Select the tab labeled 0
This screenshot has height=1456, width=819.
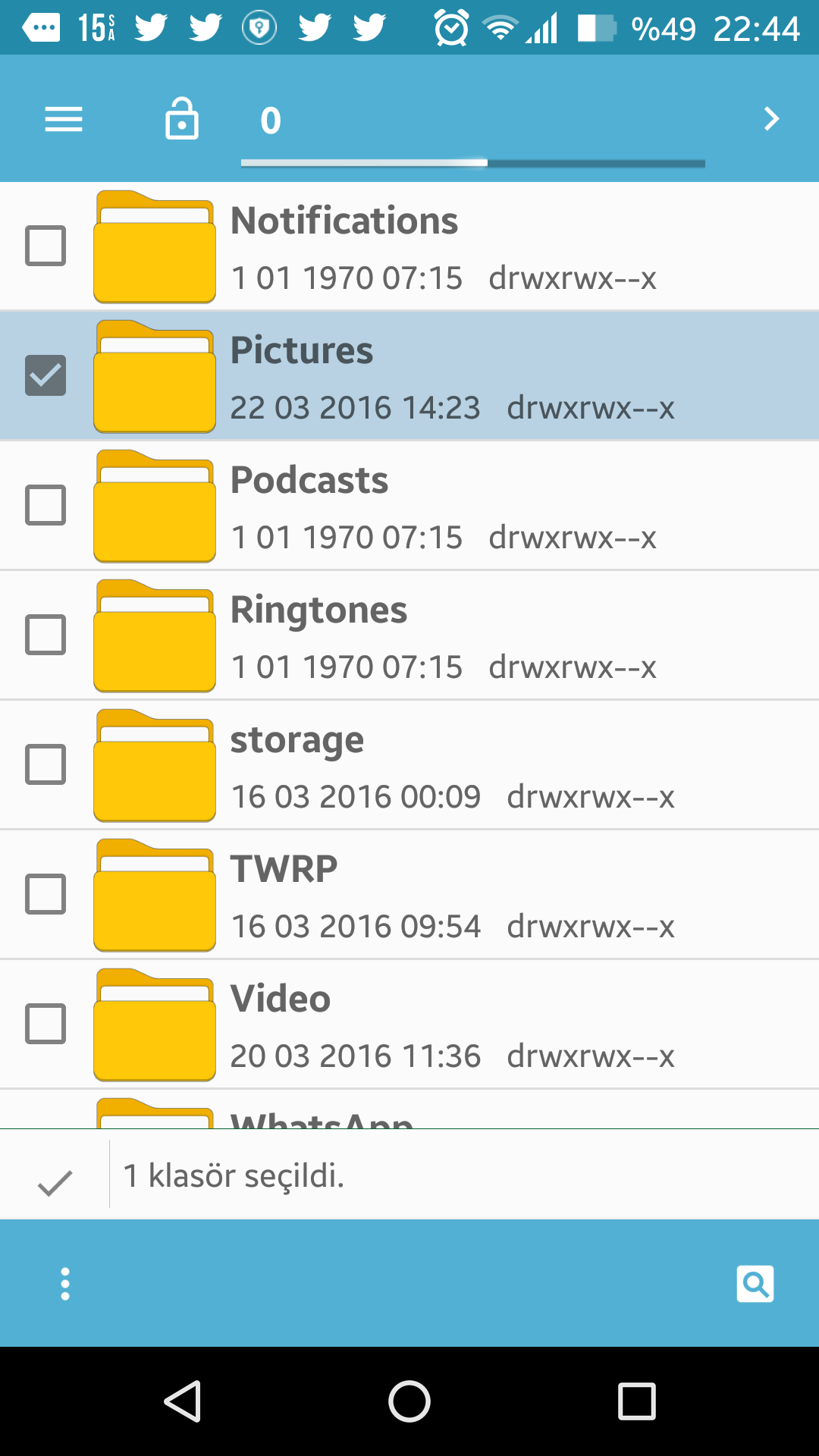click(271, 121)
